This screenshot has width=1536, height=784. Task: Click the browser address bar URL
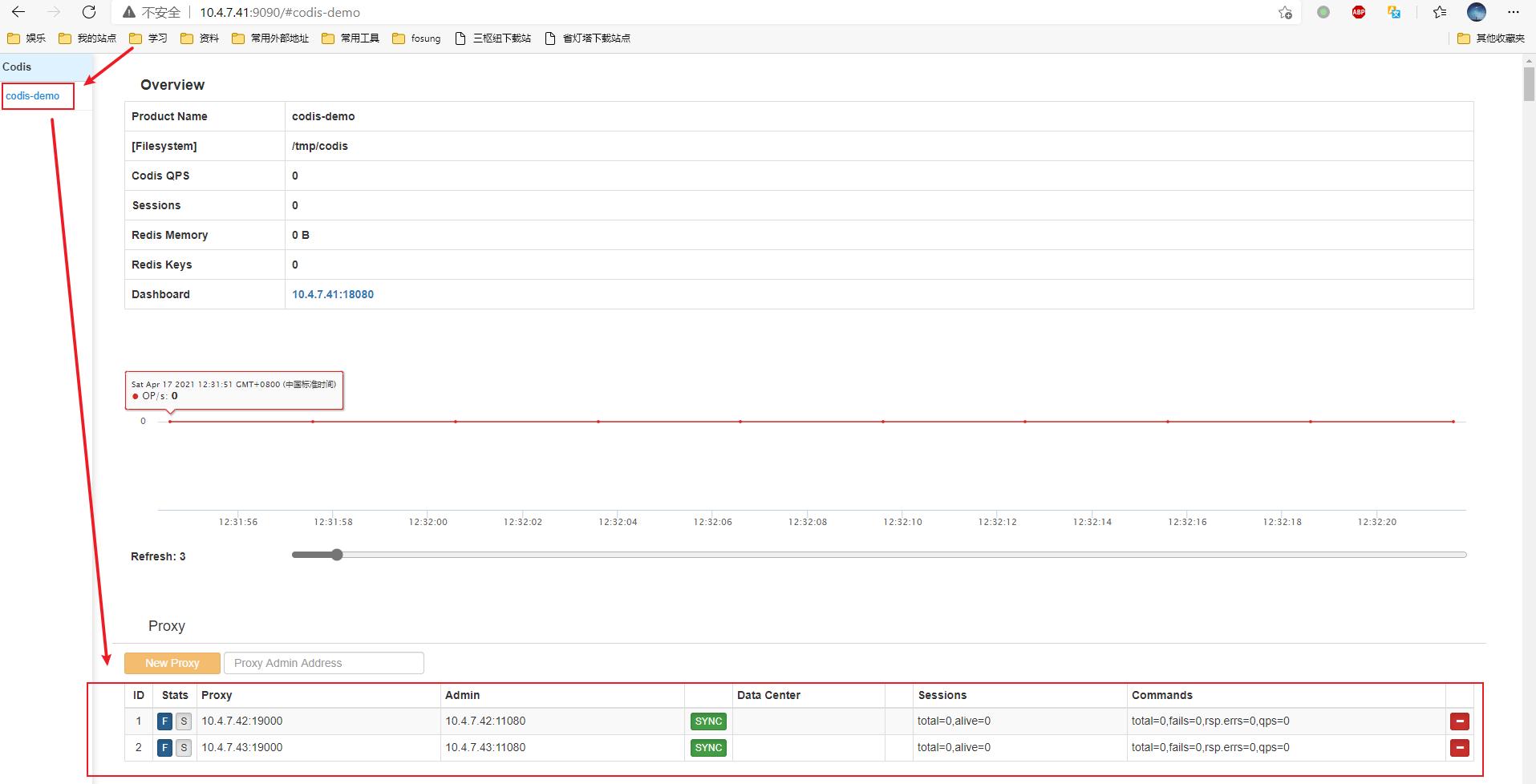click(x=280, y=13)
